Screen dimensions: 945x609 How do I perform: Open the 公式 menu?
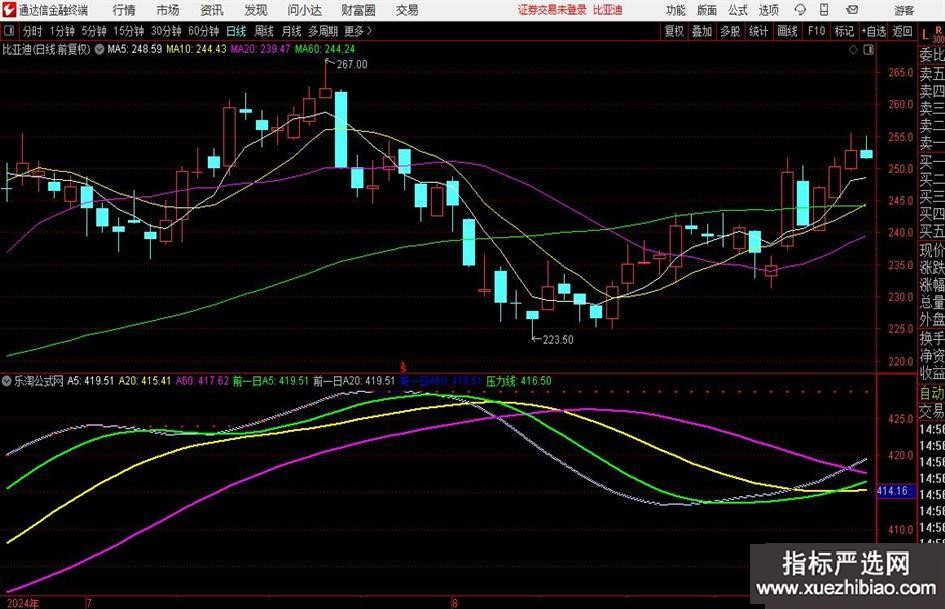click(x=738, y=10)
